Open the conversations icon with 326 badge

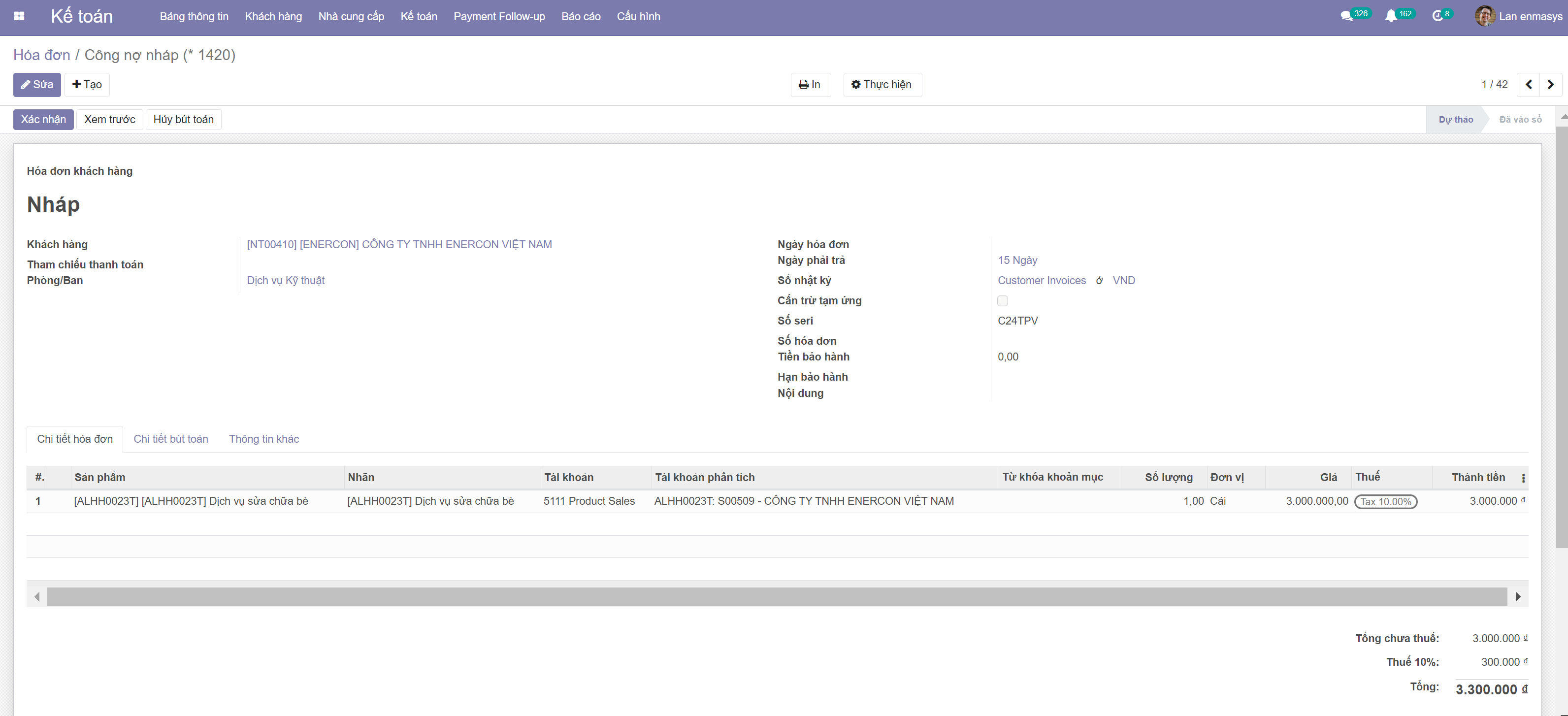tap(1346, 16)
